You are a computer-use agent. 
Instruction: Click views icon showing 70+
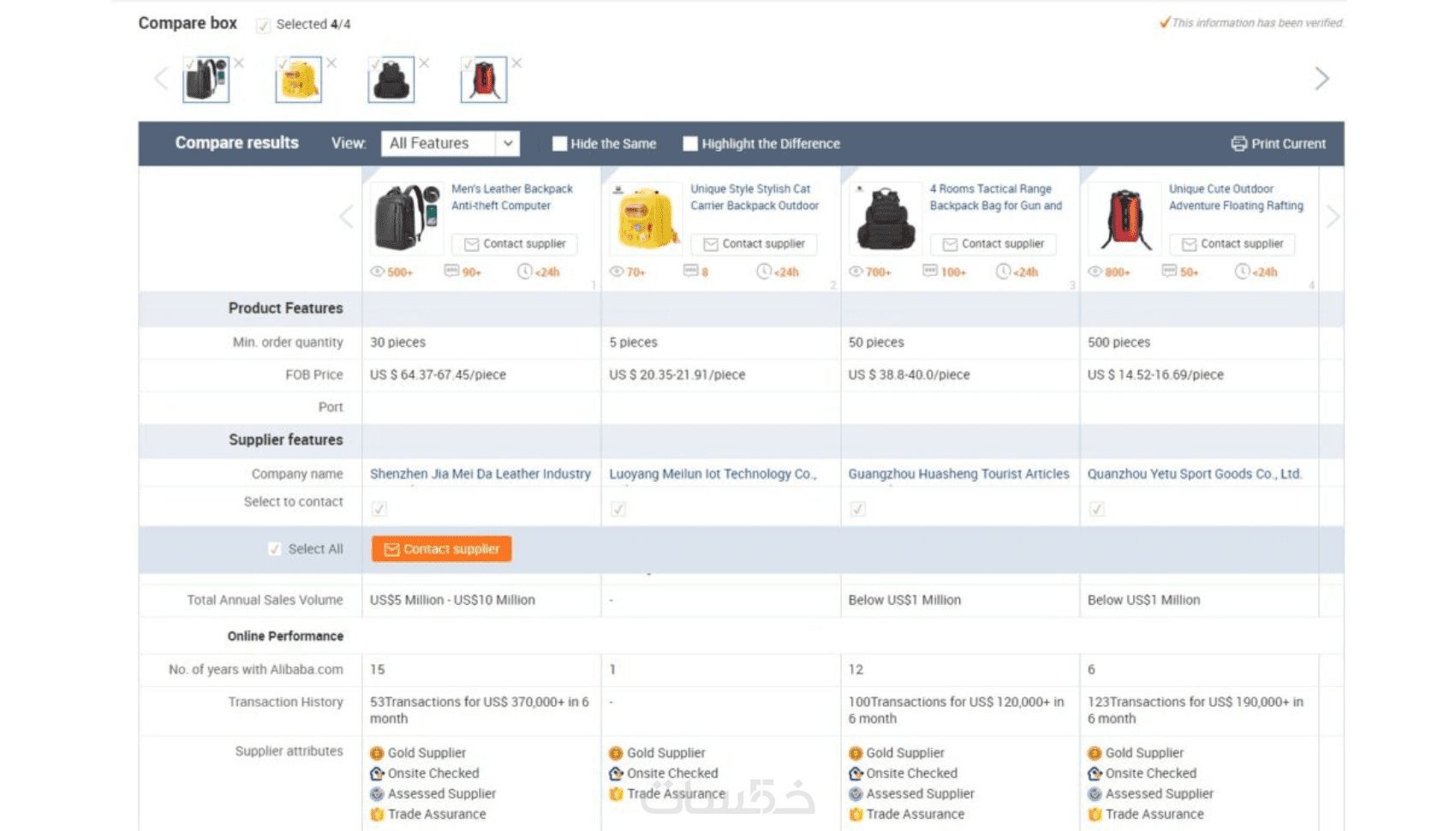[616, 272]
